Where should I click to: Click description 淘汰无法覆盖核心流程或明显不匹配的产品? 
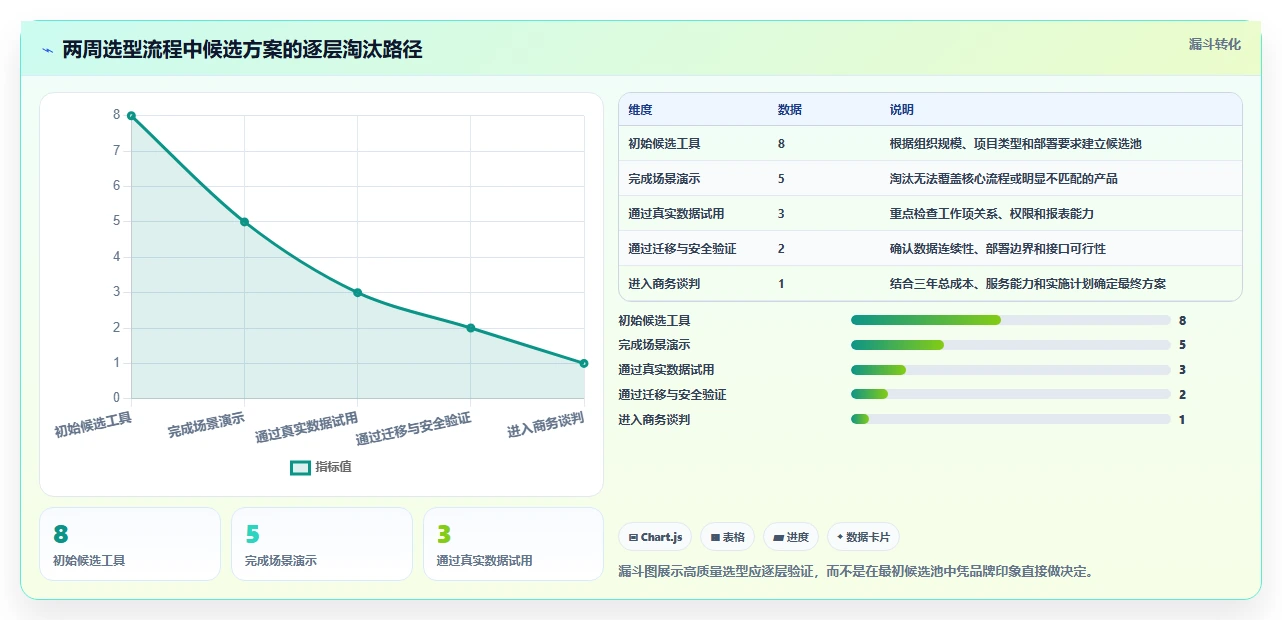click(x=1003, y=179)
